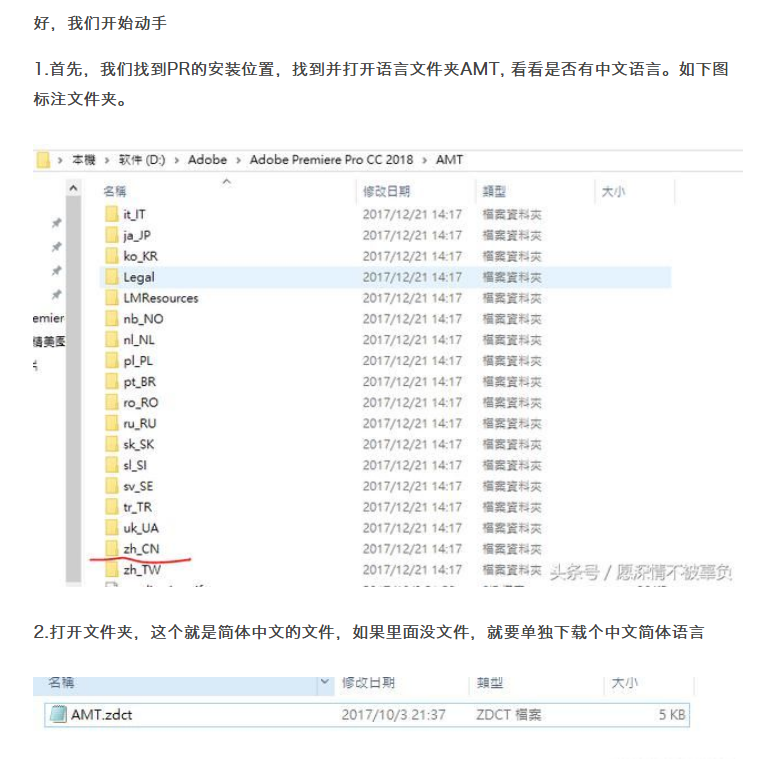Expand breadcrumb arrow before AMT
This screenshot has height=759, width=767.
pyautogui.click(x=425, y=160)
